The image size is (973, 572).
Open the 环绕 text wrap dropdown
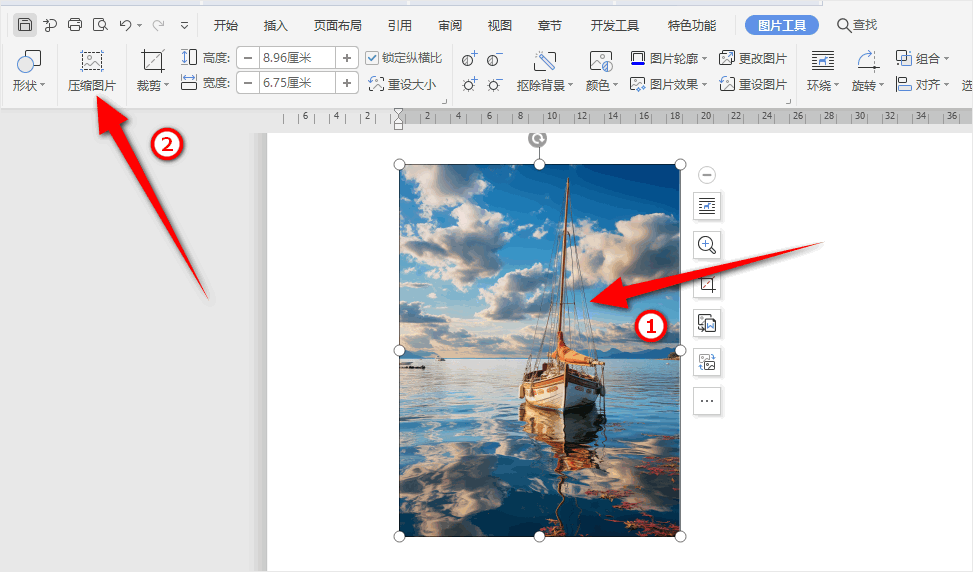[x=823, y=71]
